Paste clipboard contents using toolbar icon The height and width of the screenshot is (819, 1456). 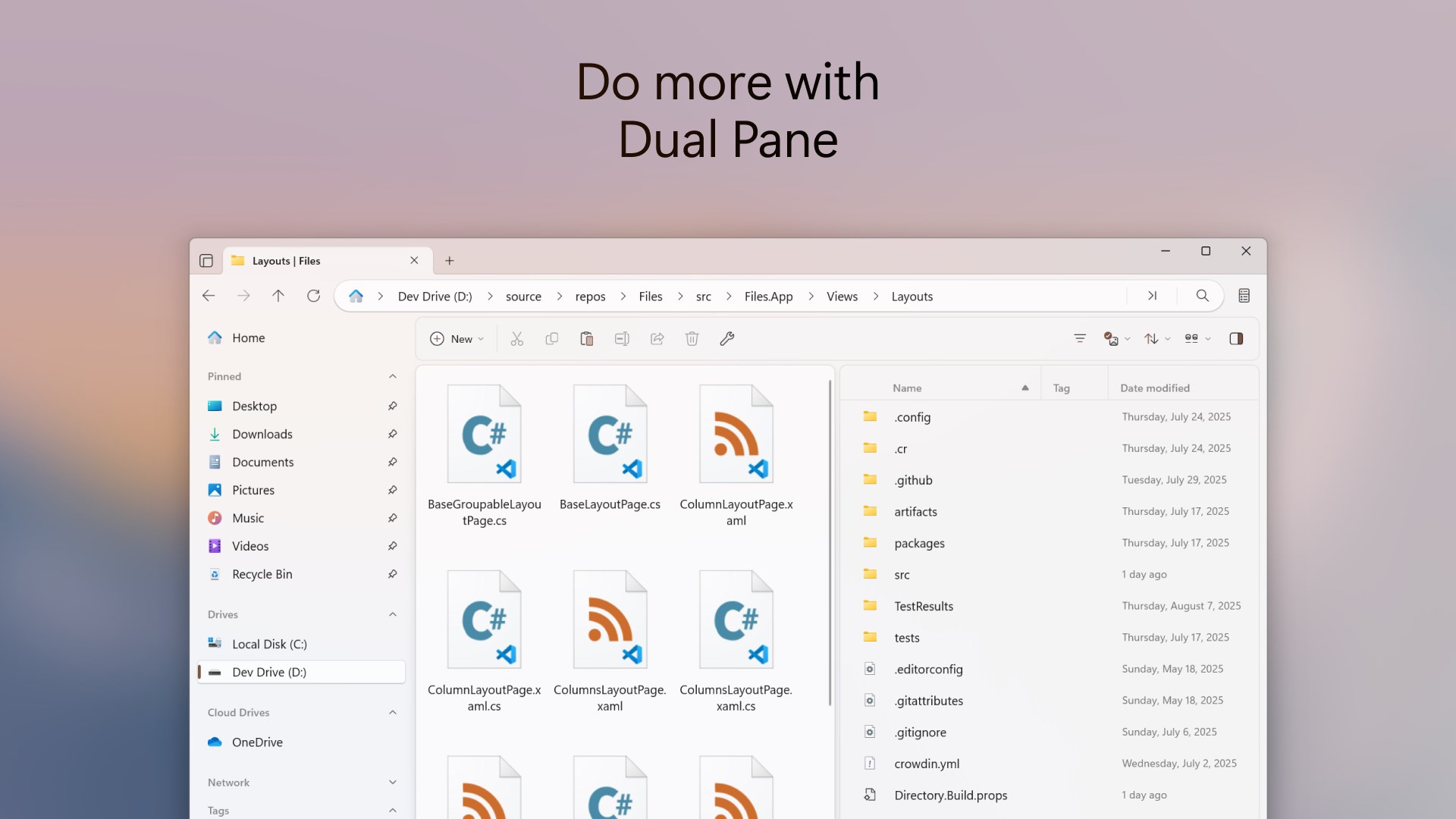click(587, 339)
